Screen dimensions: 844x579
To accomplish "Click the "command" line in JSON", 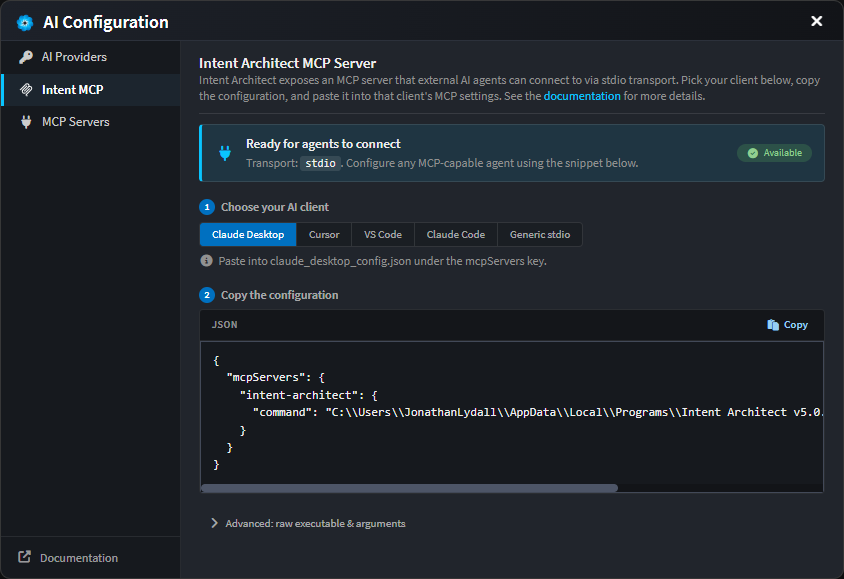I will click(x=537, y=413).
